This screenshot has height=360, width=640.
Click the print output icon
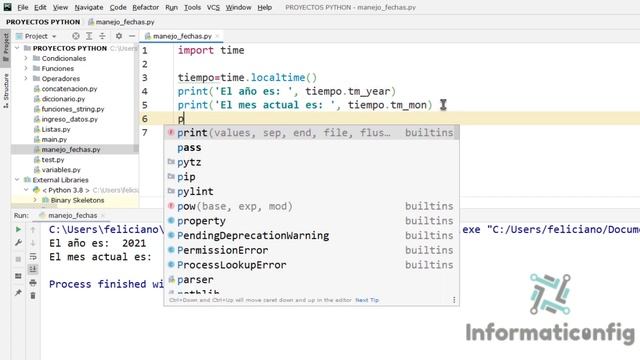[x=33, y=282]
